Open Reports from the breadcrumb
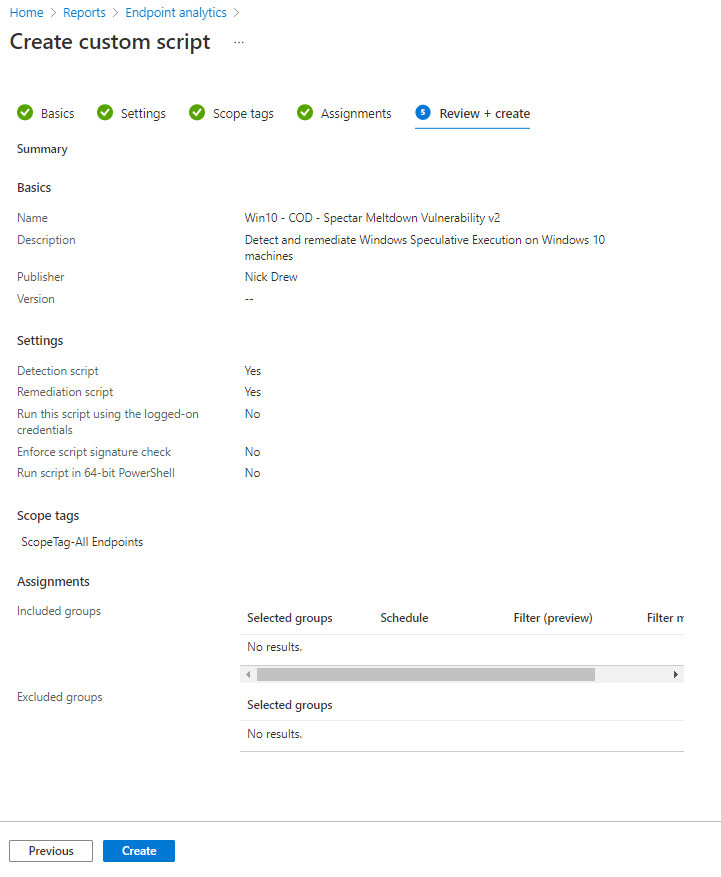The height and width of the screenshot is (877, 721). [84, 13]
